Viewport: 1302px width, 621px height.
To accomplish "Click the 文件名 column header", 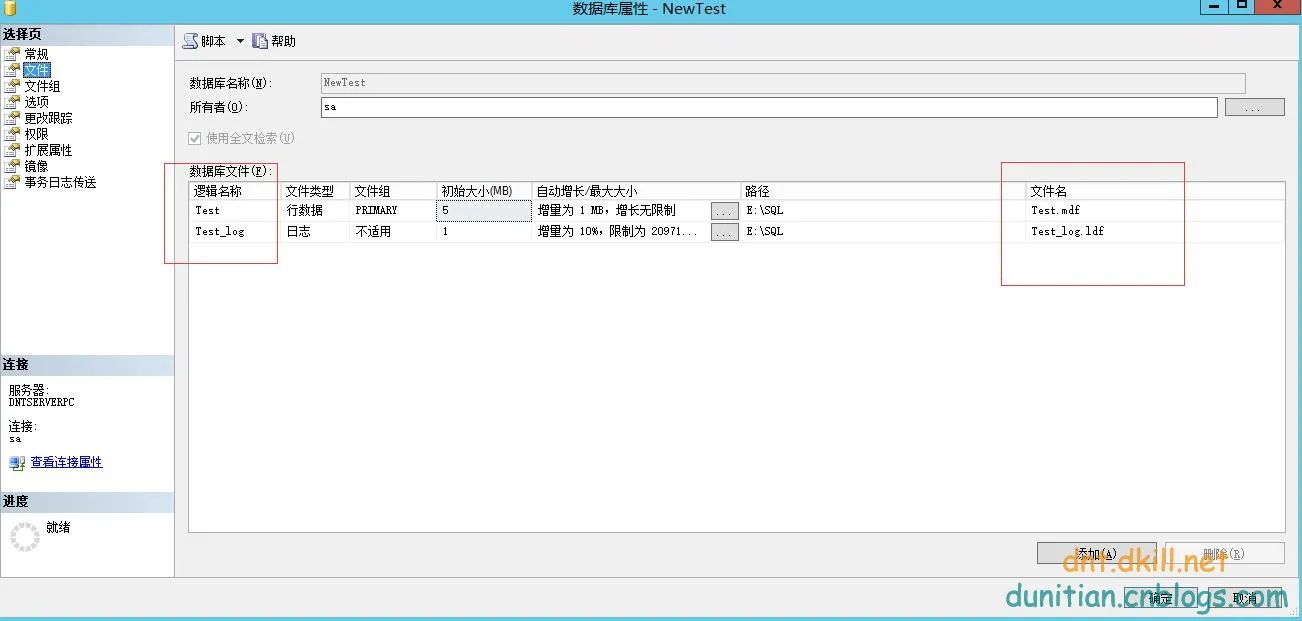I will (x=1155, y=191).
